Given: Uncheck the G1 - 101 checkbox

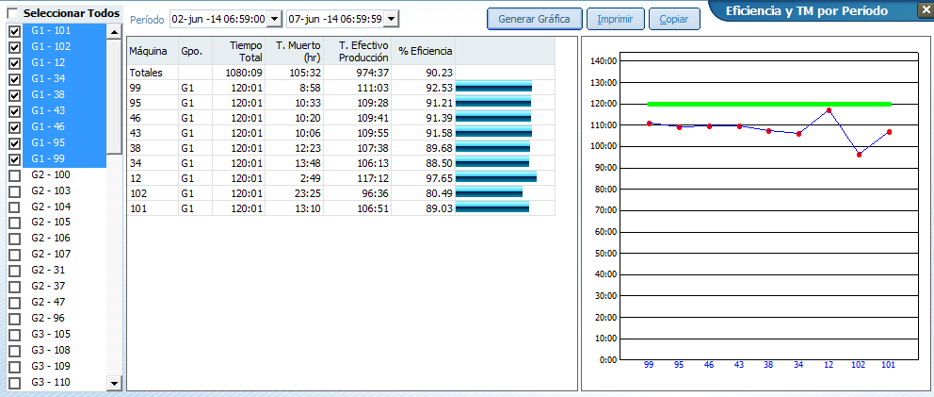Looking at the screenshot, I should [x=15, y=31].
